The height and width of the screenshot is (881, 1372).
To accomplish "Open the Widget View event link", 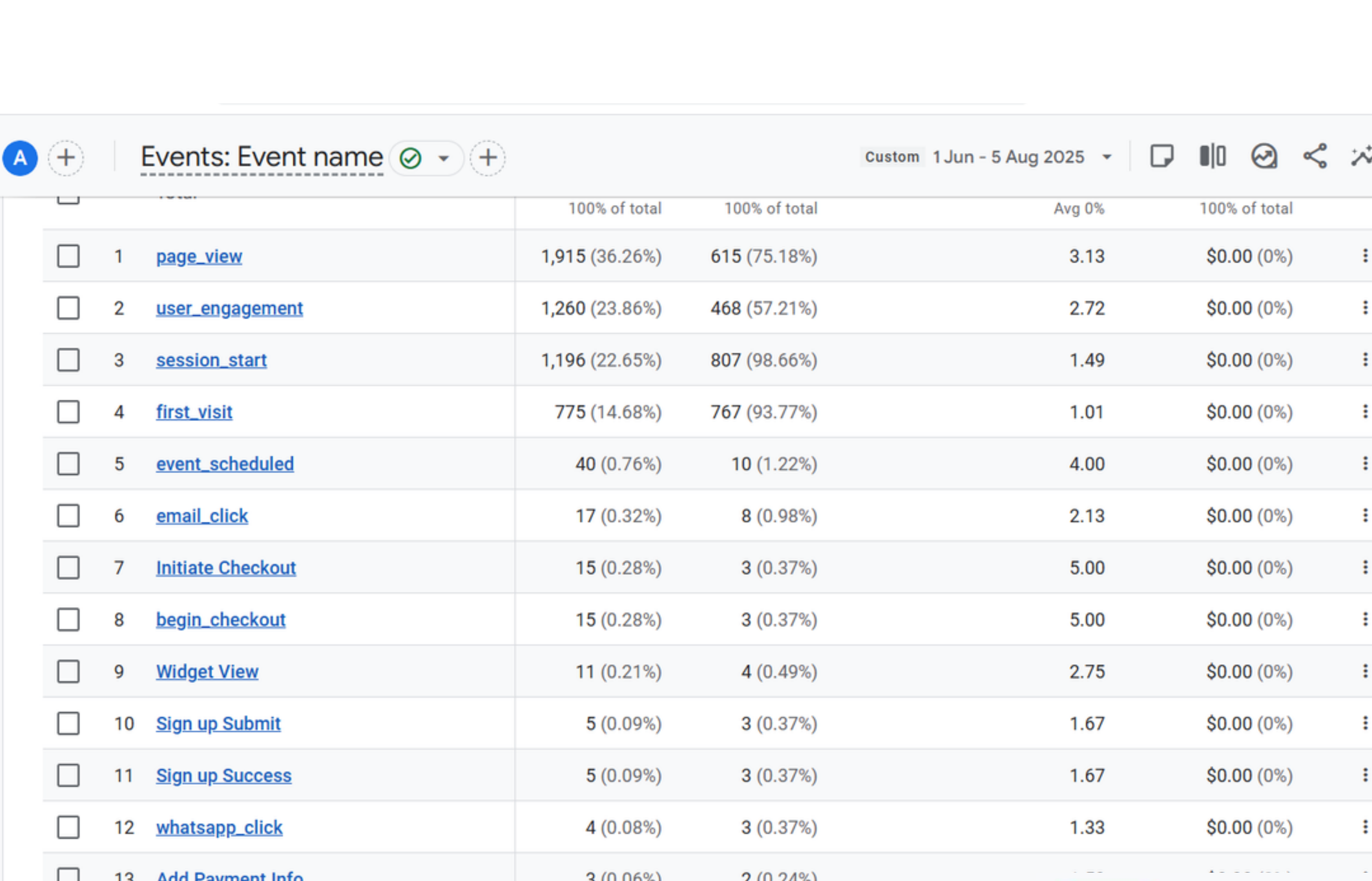I will [x=207, y=672].
